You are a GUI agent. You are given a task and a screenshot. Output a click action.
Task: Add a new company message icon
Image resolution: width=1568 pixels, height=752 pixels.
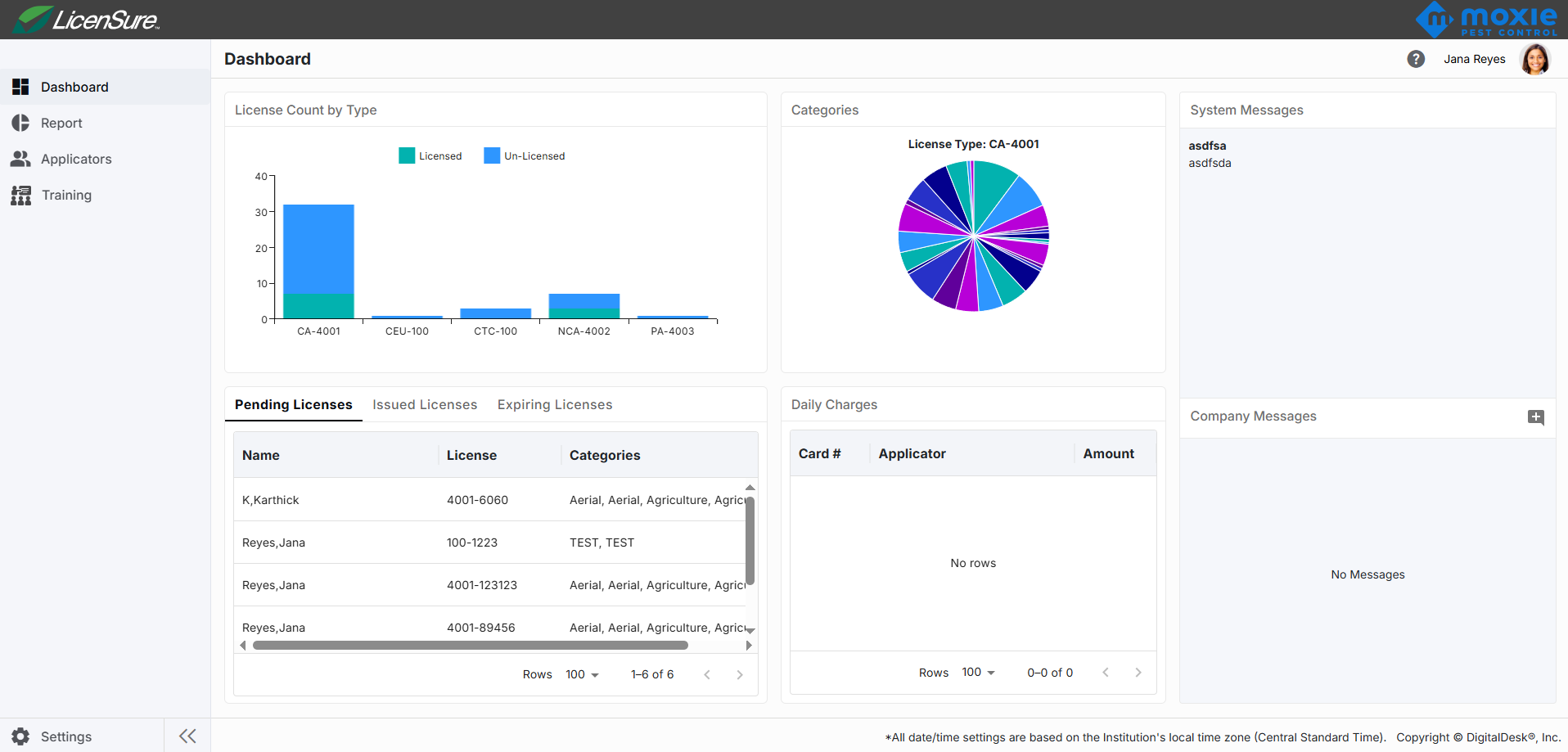[1536, 417]
